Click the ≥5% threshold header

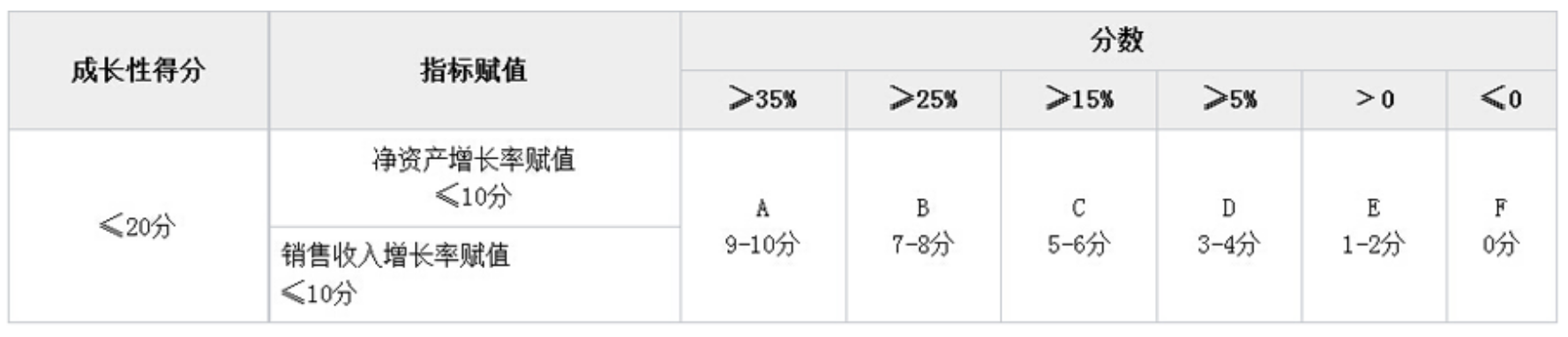click(x=1229, y=100)
